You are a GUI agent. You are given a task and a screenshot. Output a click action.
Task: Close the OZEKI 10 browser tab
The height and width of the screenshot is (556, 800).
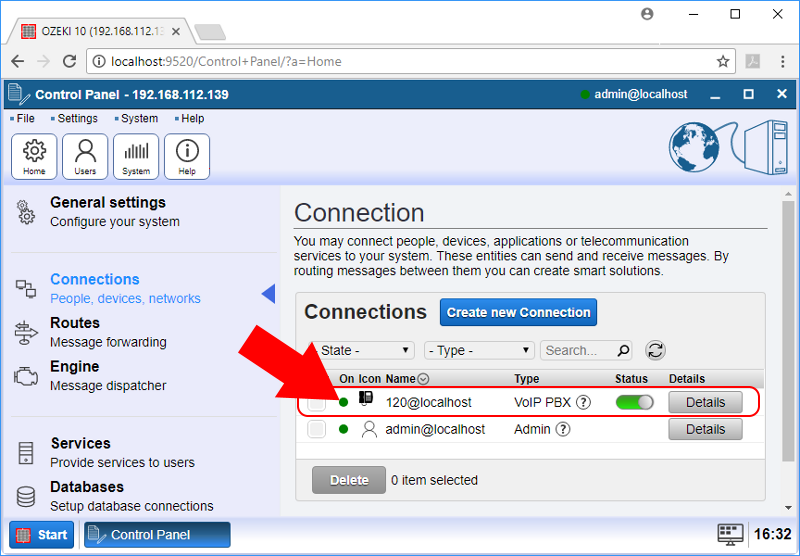(176, 32)
